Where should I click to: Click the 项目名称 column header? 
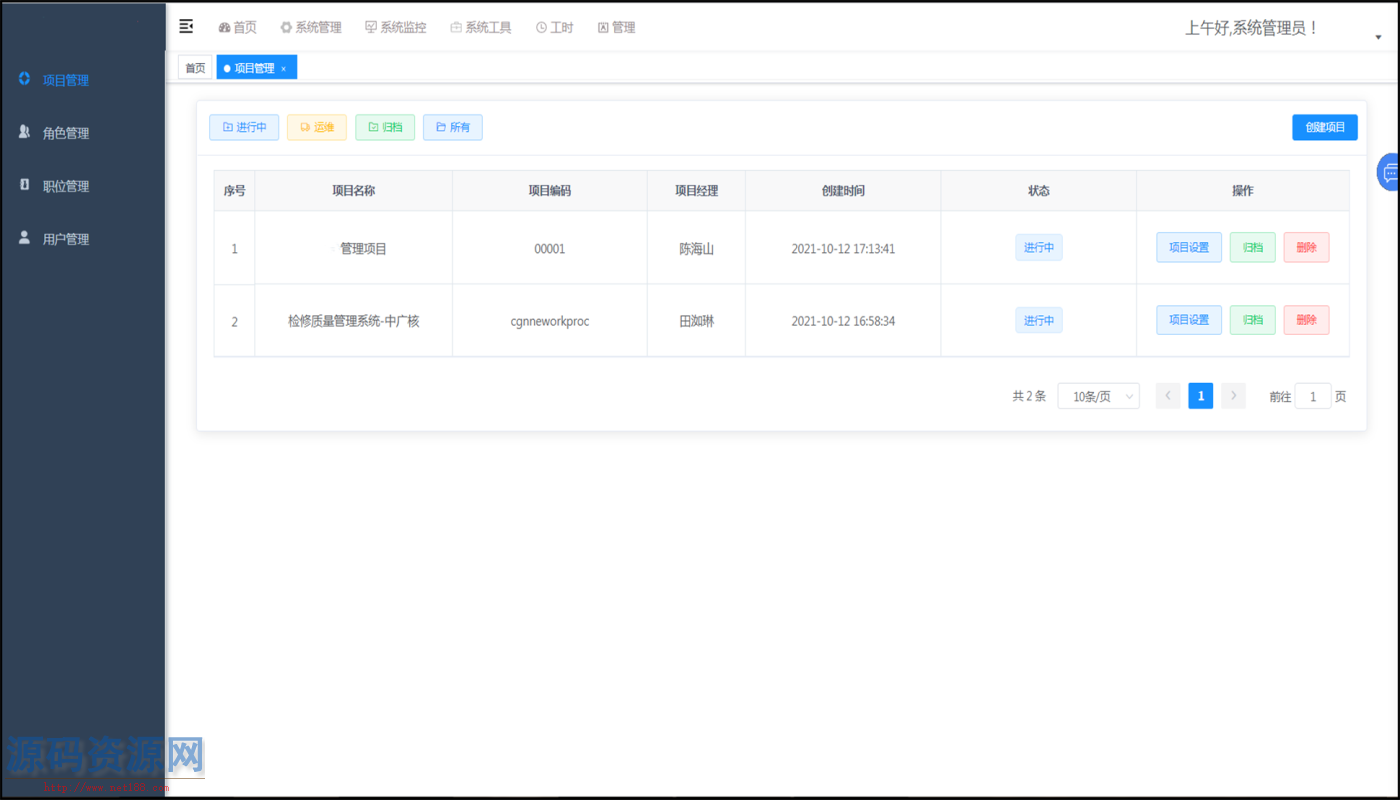(x=354, y=191)
